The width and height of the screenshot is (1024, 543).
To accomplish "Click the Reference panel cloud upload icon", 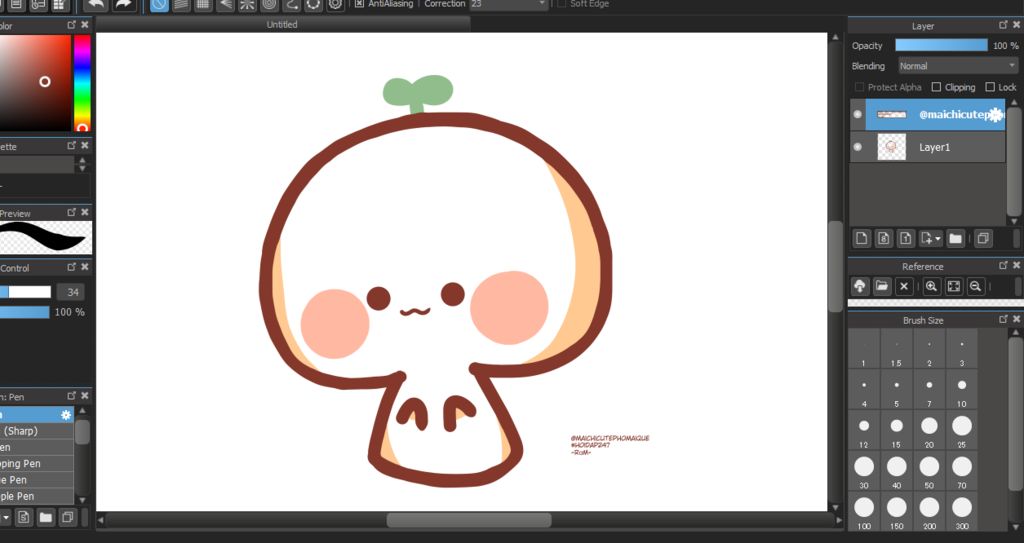I will click(x=860, y=286).
